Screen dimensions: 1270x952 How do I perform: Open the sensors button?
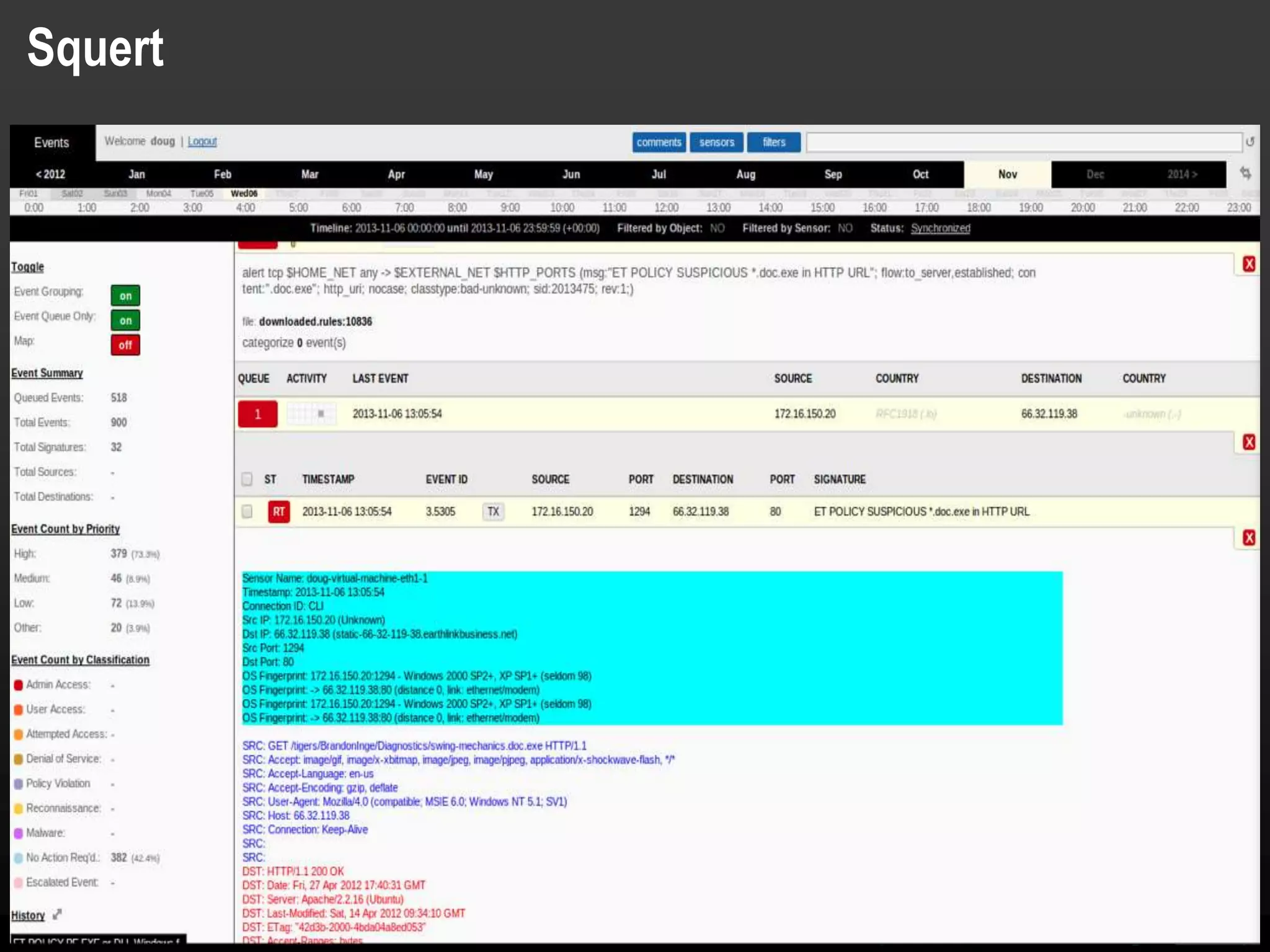(716, 143)
